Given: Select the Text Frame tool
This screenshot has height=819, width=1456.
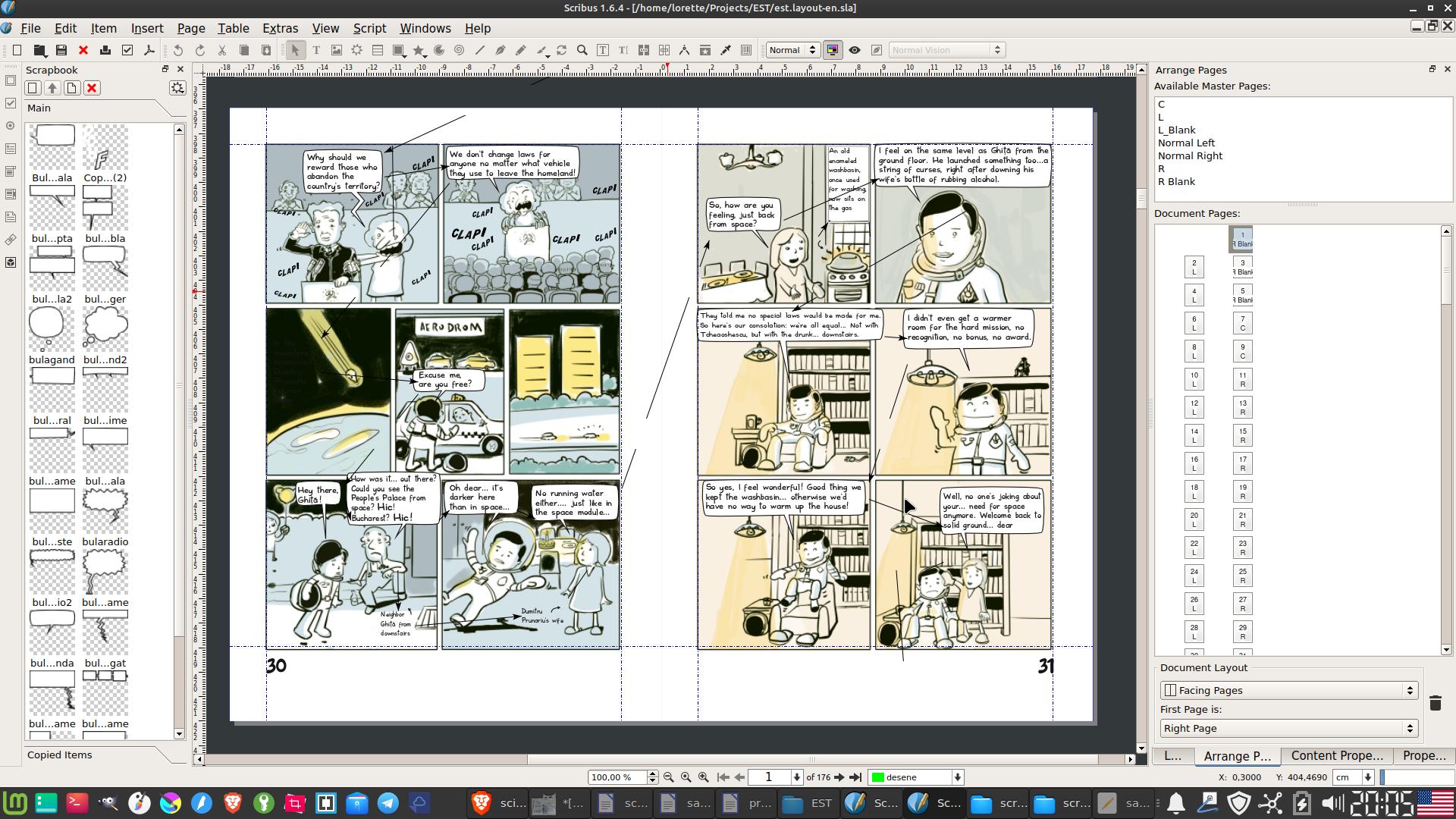Looking at the screenshot, I should pos(316,50).
